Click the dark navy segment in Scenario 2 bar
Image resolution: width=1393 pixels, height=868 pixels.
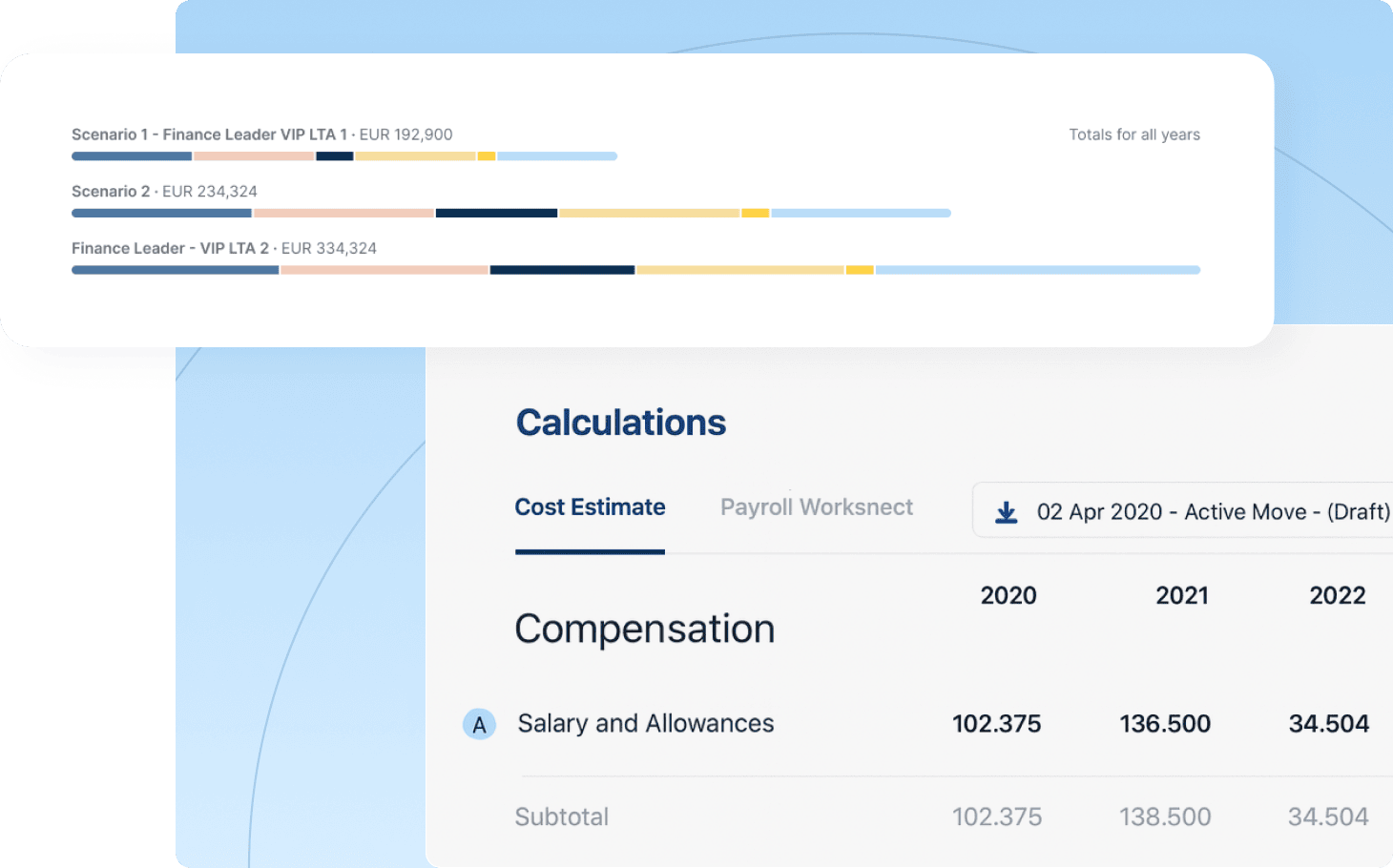[496, 214]
